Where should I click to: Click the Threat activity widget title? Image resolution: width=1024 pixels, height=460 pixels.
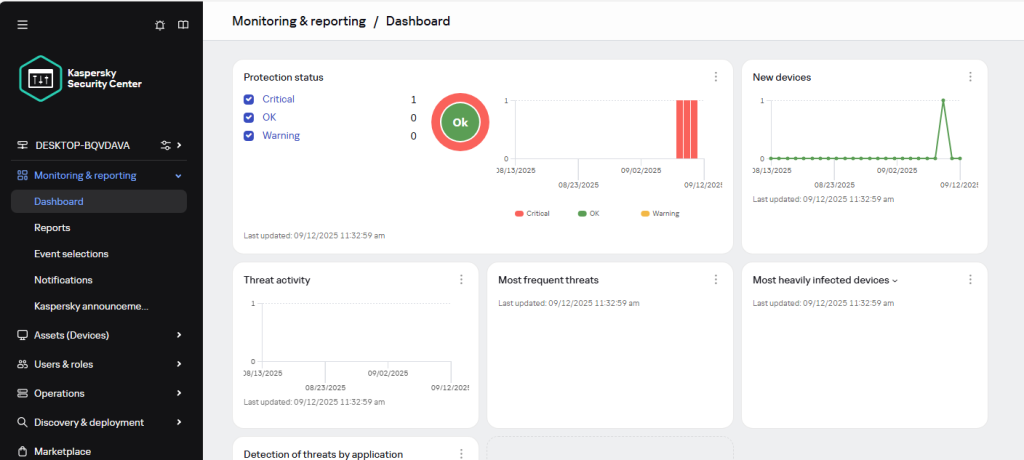pyautogui.click(x=277, y=280)
